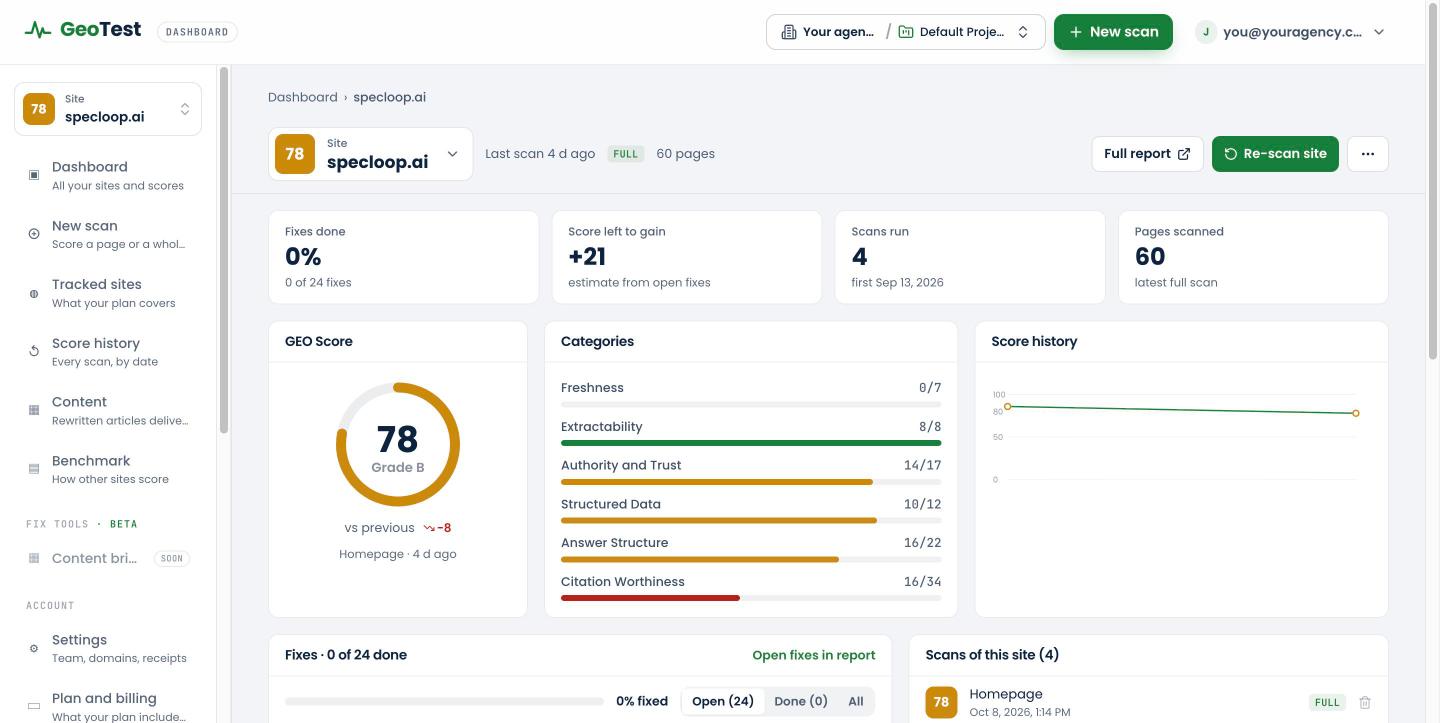Open Benchmark page in sidebar
1440x723 pixels.
coord(108,469)
